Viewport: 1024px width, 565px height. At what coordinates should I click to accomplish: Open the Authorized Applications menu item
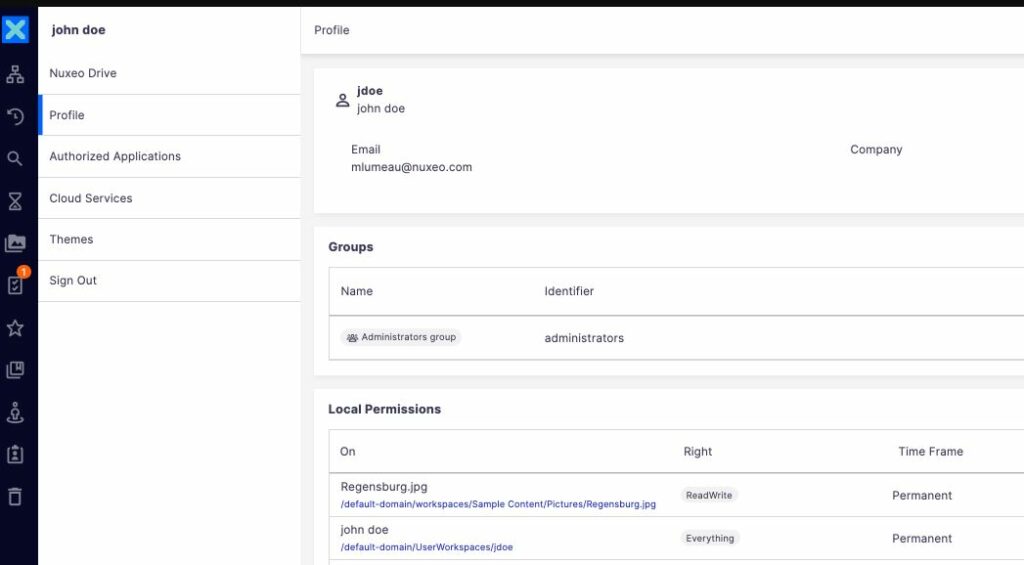(169, 156)
